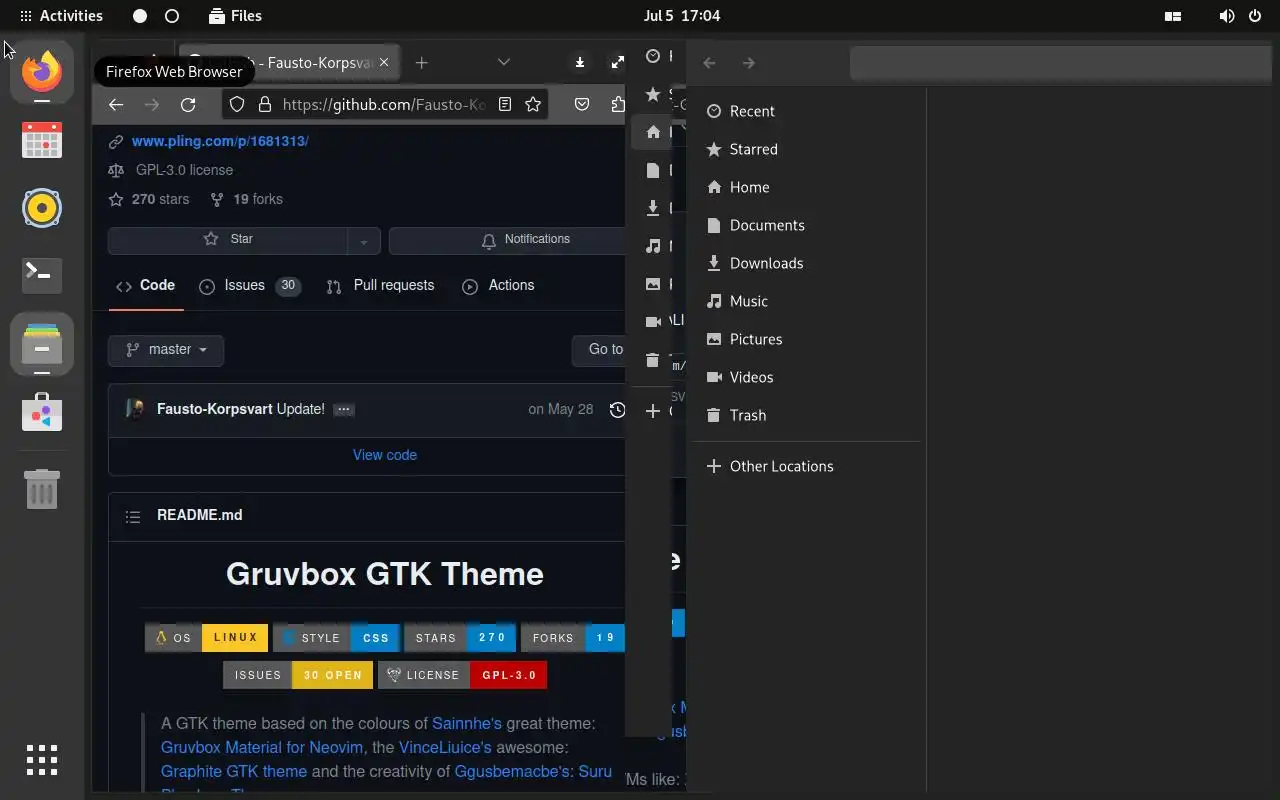This screenshot has width=1280, height=800.
Task: Open Videos in the Files sidebar
Action: (806, 377)
